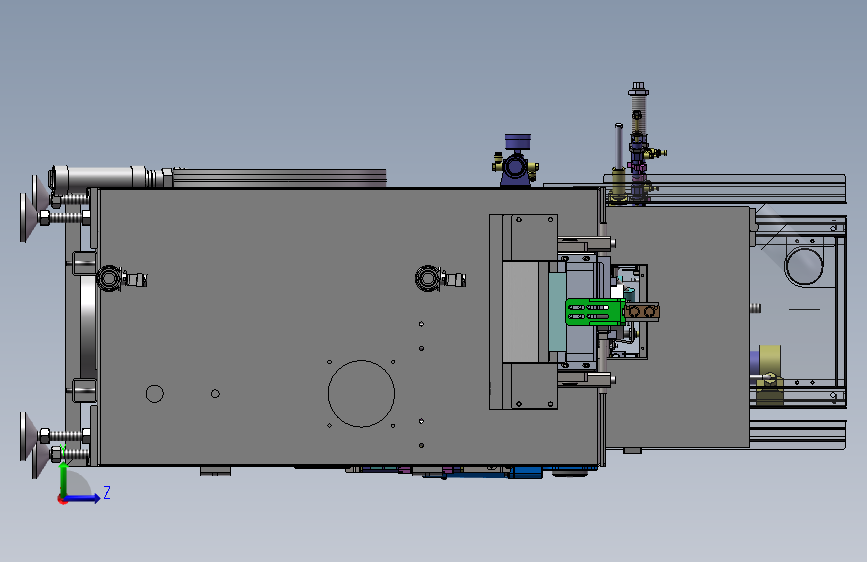Select left pneumatic fitting on main panel

tap(121, 278)
